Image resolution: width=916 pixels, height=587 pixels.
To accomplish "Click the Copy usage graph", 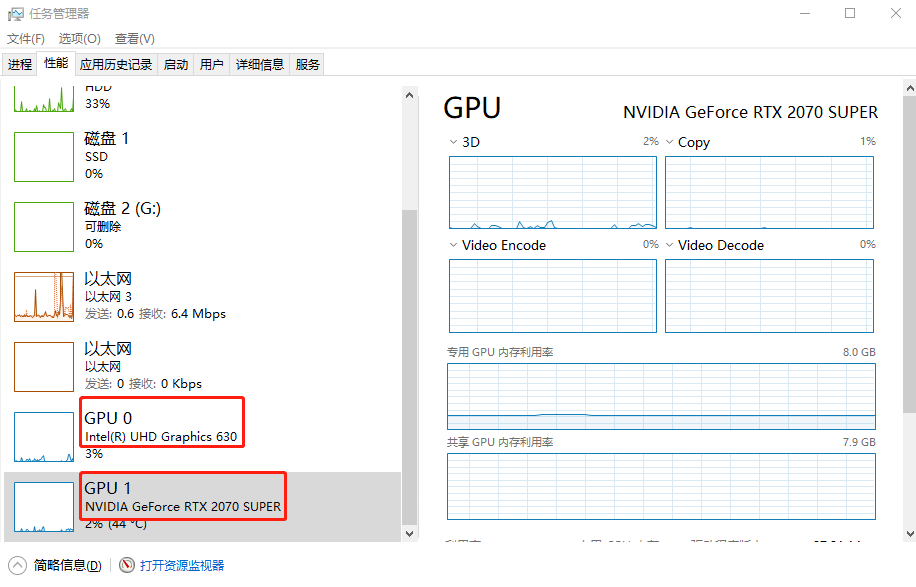I will (x=769, y=192).
